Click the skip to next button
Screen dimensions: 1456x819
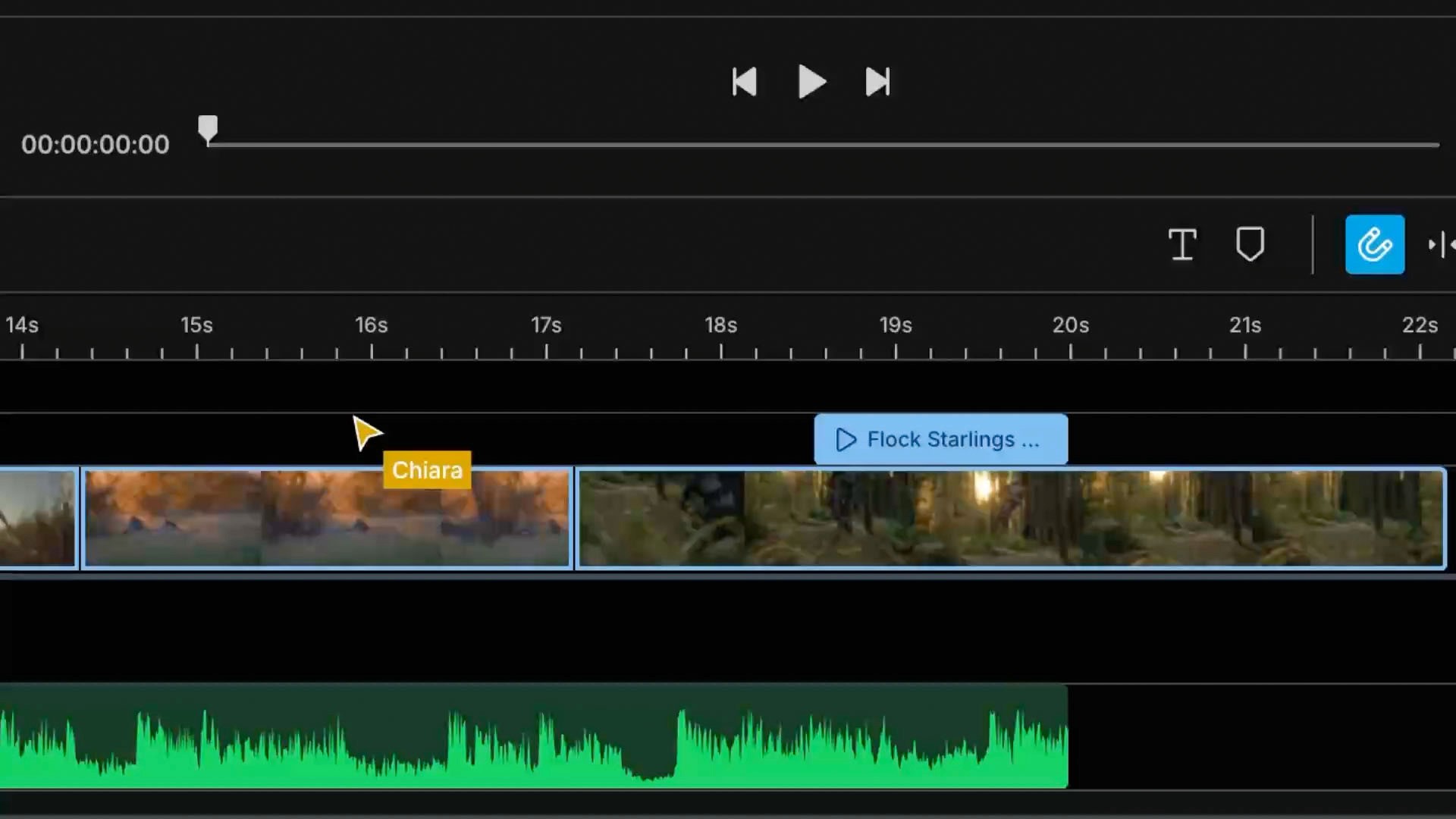(x=877, y=82)
